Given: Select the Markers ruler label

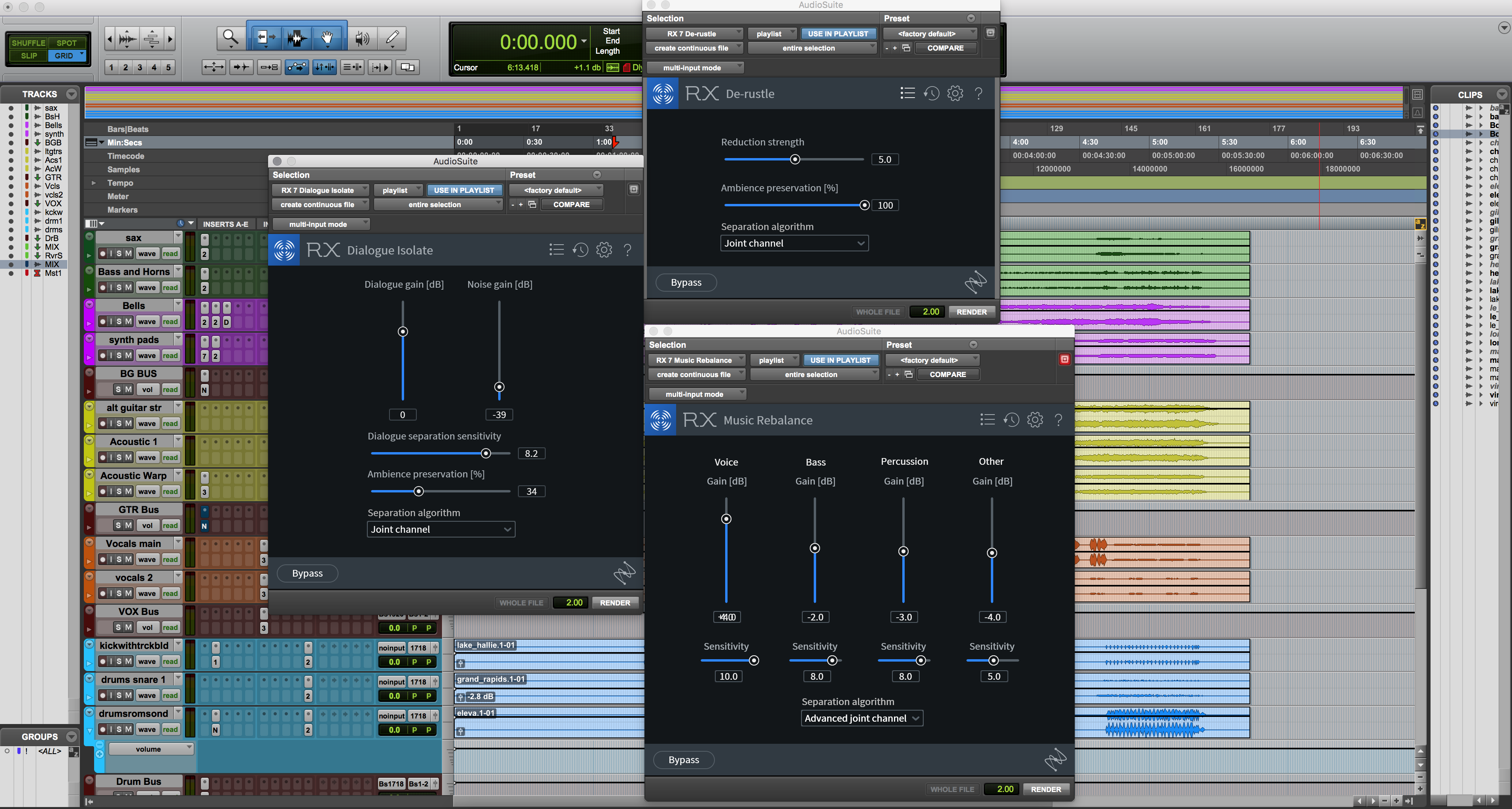Looking at the screenshot, I should tap(123, 209).
